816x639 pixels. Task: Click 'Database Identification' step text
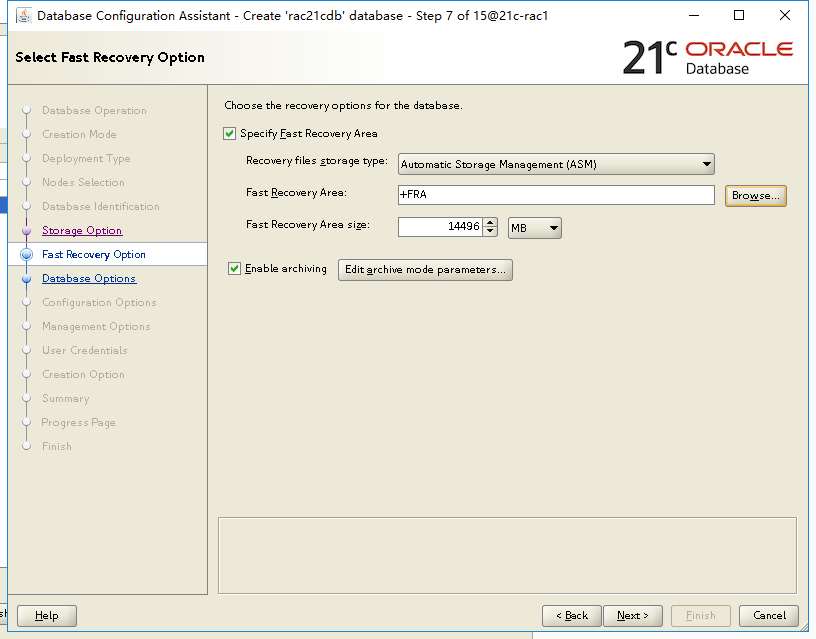pyautogui.click(x=100, y=207)
